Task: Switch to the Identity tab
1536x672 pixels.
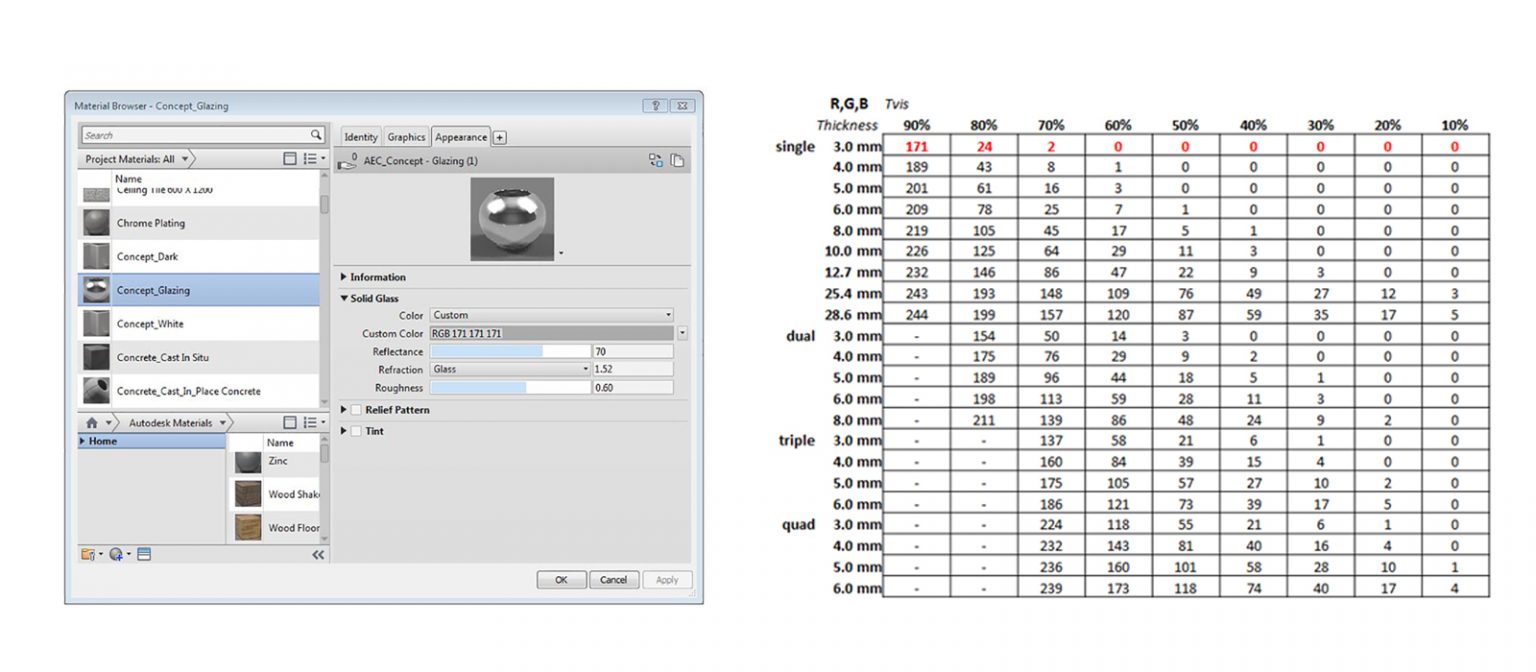Action: click(x=360, y=137)
